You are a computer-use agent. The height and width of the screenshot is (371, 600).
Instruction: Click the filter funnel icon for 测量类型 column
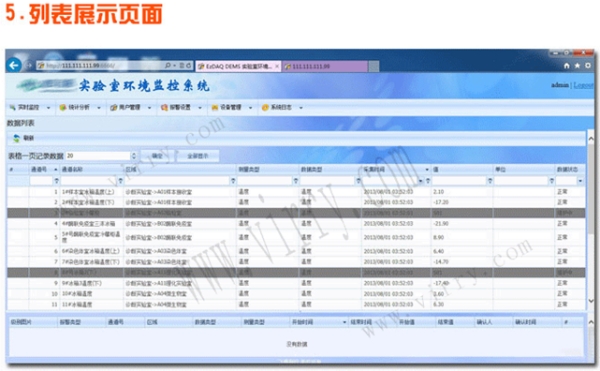point(295,181)
